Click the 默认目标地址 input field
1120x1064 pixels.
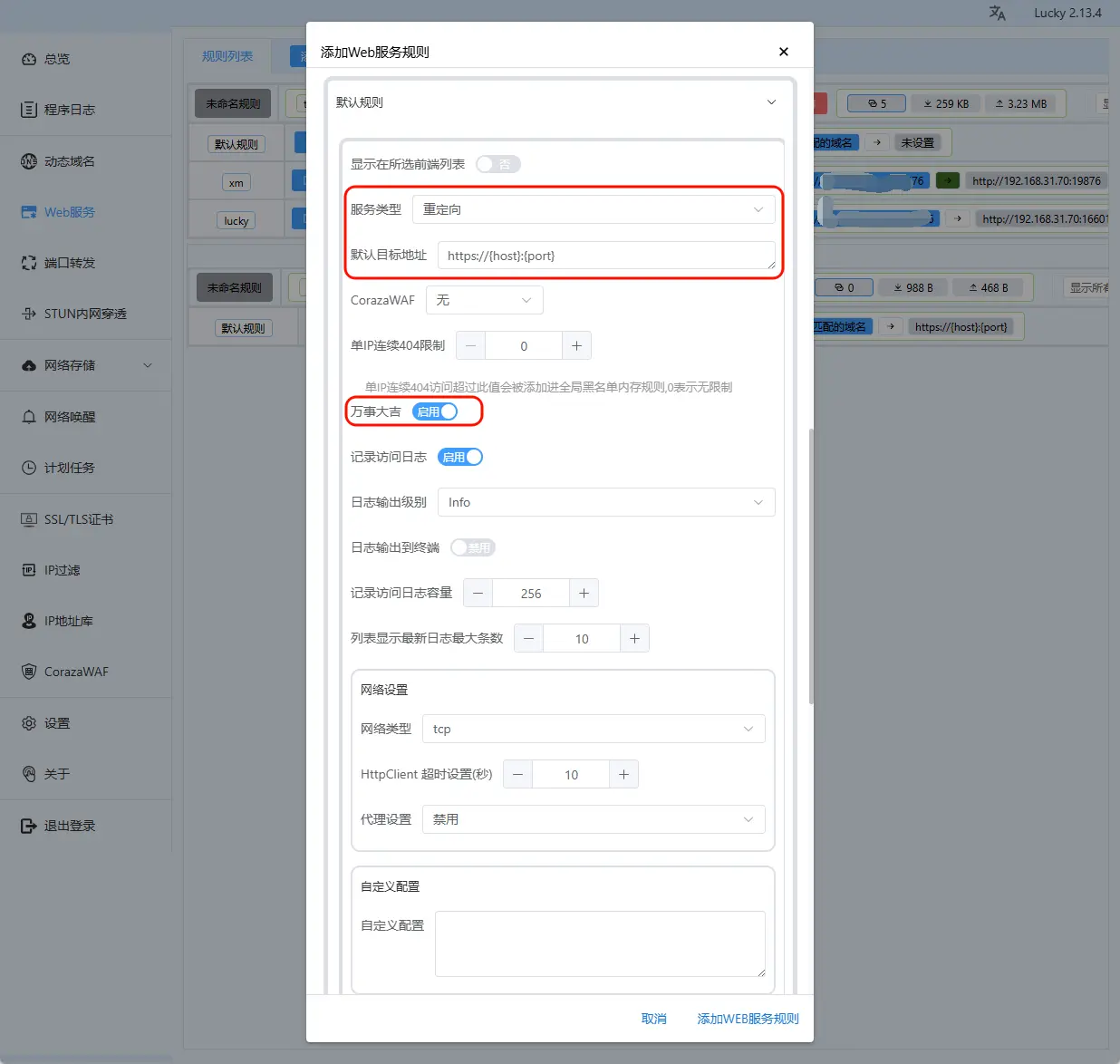(x=605, y=256)
